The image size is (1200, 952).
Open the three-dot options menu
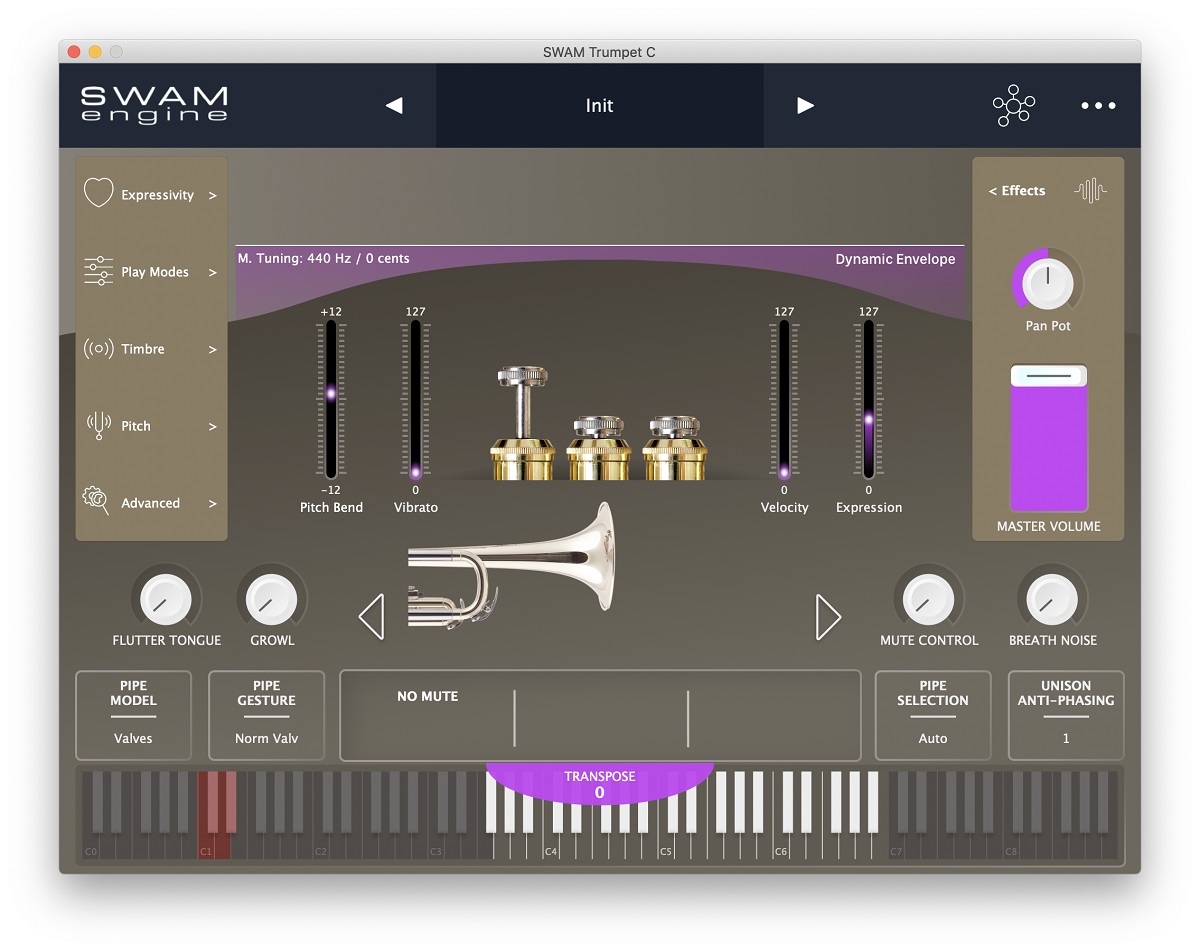[x=1098, y=105]
